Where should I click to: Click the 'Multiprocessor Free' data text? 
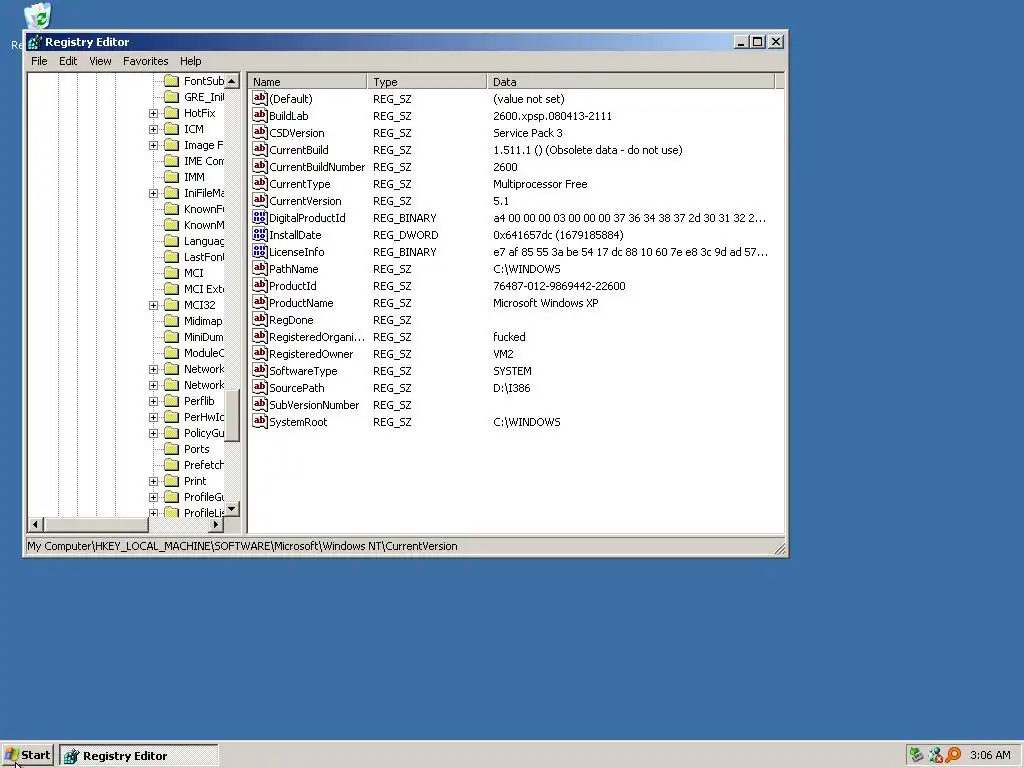click(540, 184)
